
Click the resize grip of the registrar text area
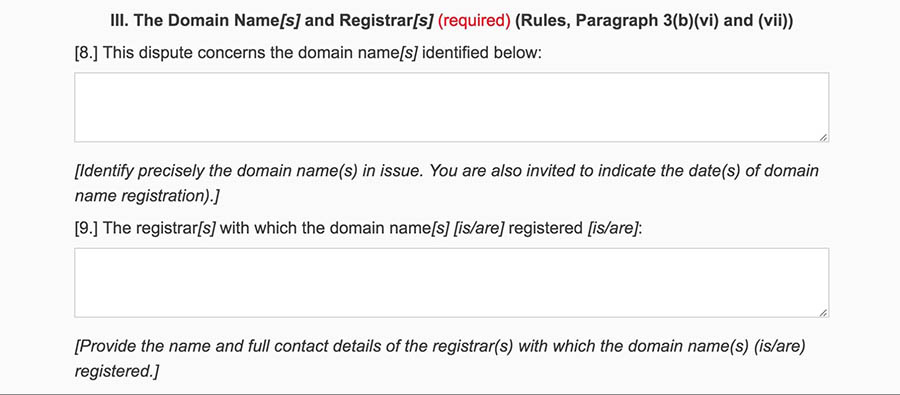pyautogui.click(x=823, y=313)
